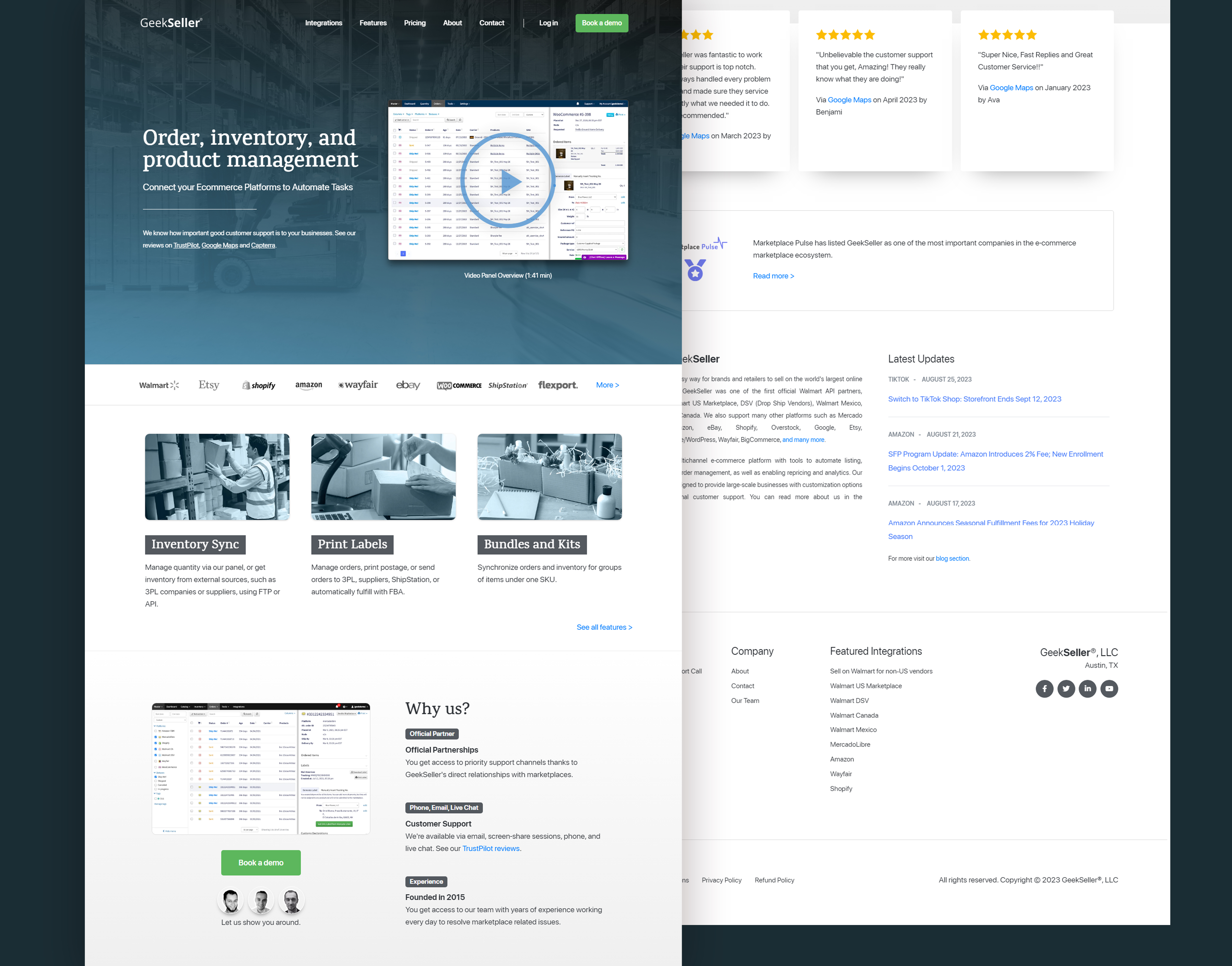
Task: Click the Etsy platform logo
Action: click(x=209, y=385)
